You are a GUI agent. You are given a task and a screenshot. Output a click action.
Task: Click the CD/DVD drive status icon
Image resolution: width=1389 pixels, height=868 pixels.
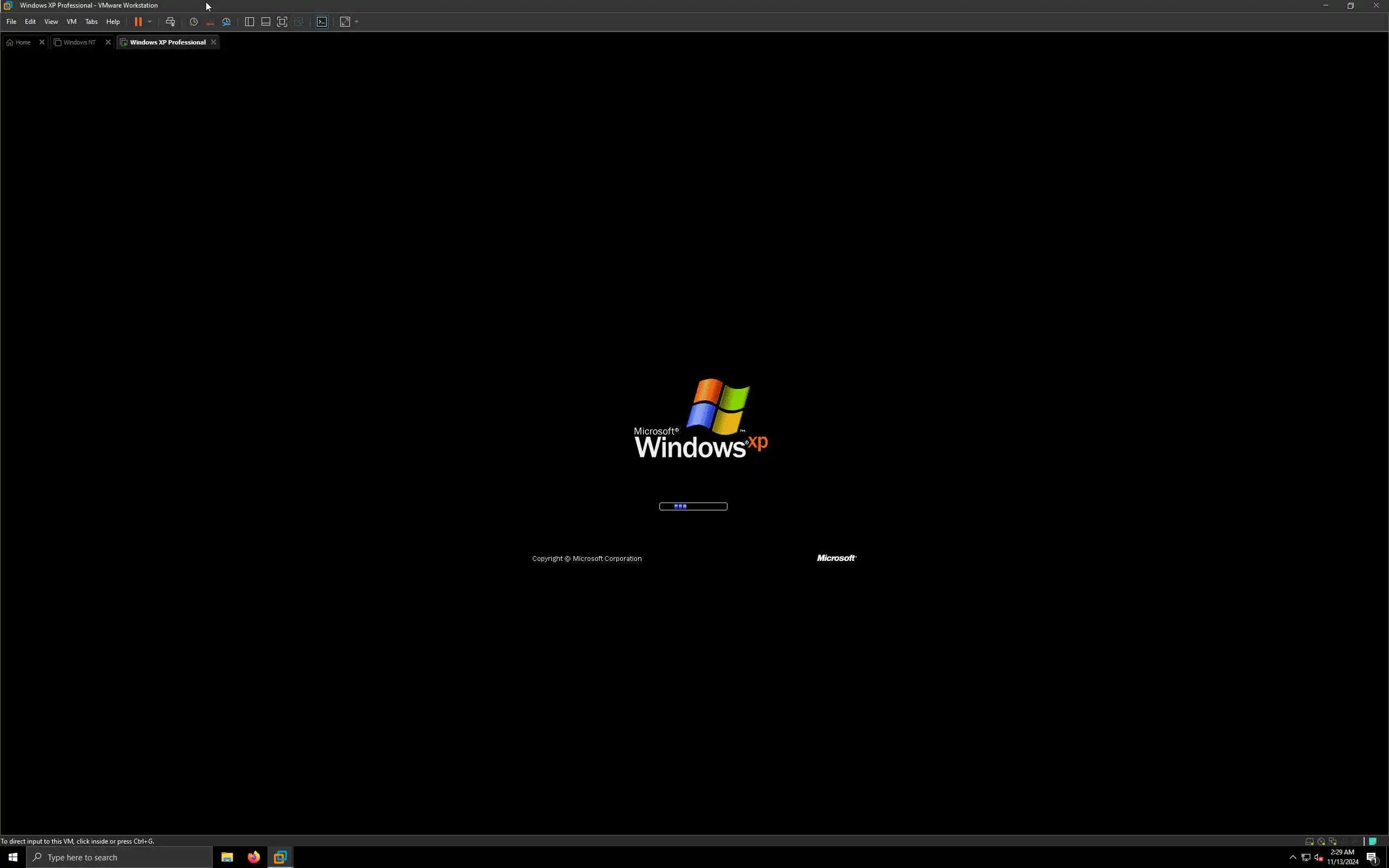click(x=1321, y=841)
